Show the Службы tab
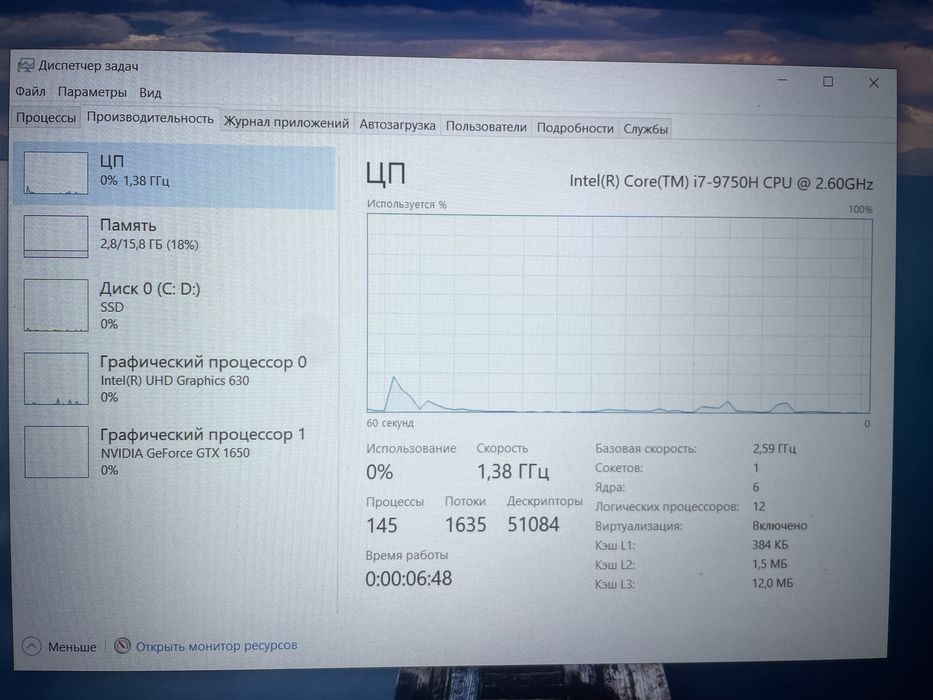 coord(646,129)
